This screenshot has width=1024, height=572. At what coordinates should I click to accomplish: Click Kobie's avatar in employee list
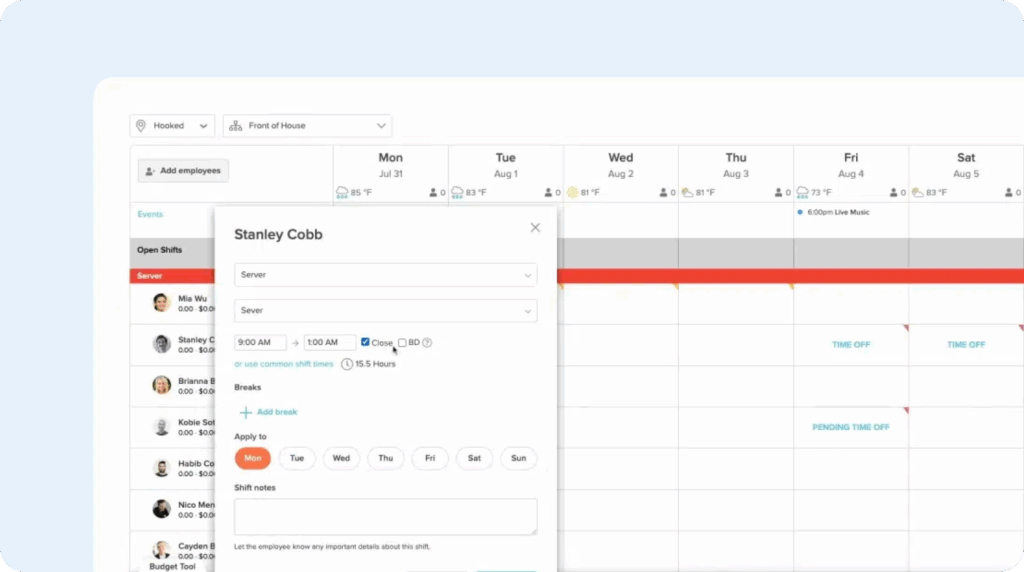[161, 426]
